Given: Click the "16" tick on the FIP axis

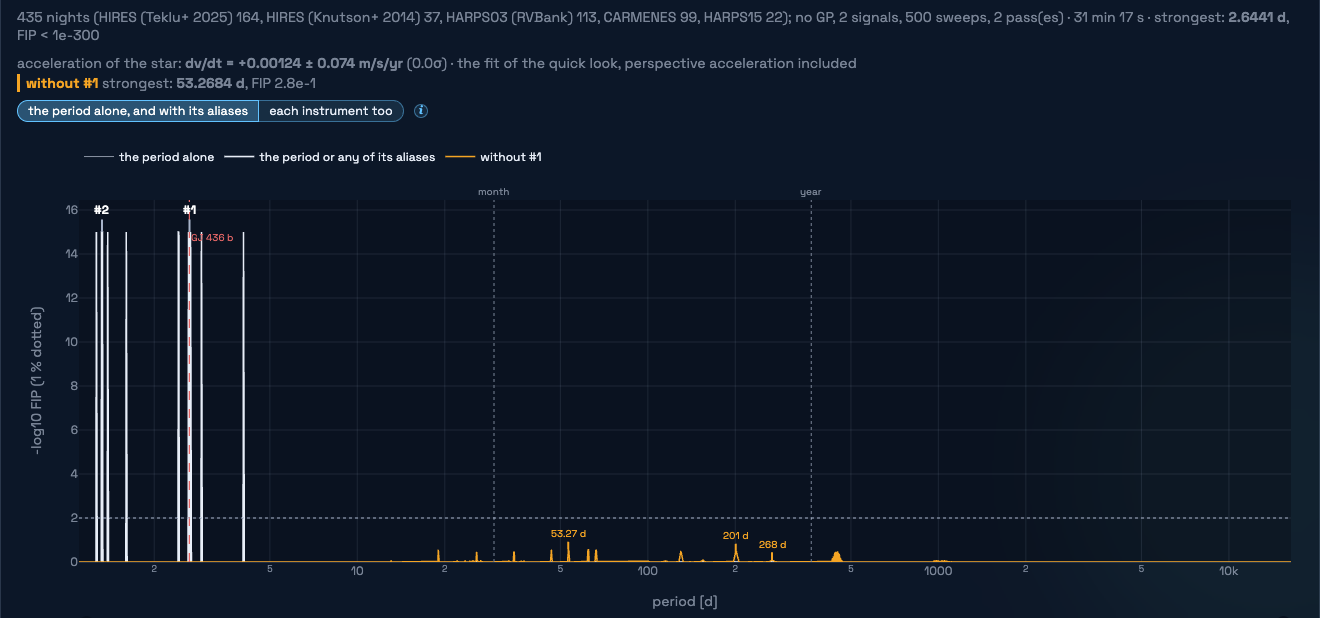Looking at the screenshot, I should [x=71, y=210].
